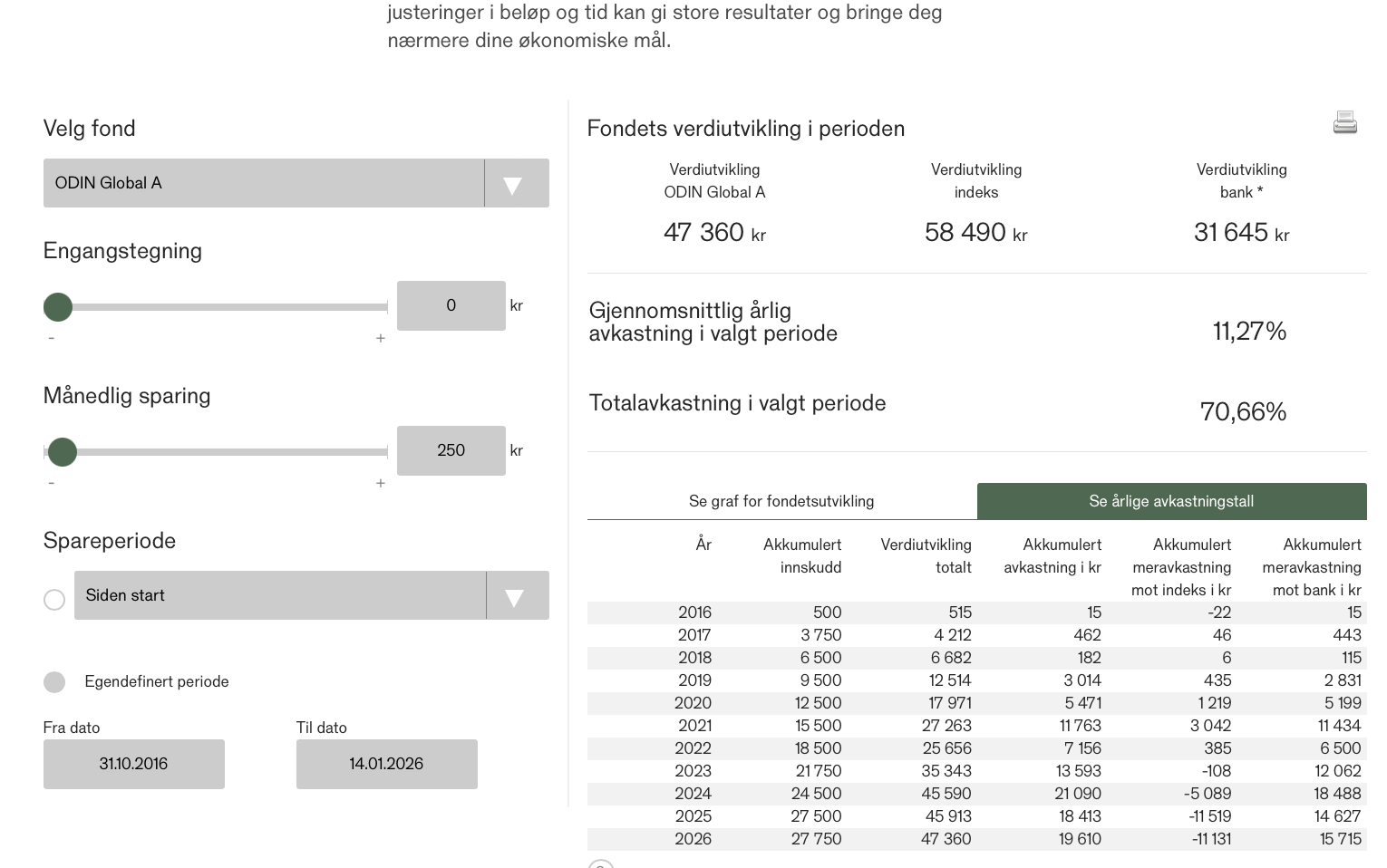The width and height of the screenshot is (1387, 868).
Task: Click the monthly savings field showing 250
Action: [x=451, y=450]
